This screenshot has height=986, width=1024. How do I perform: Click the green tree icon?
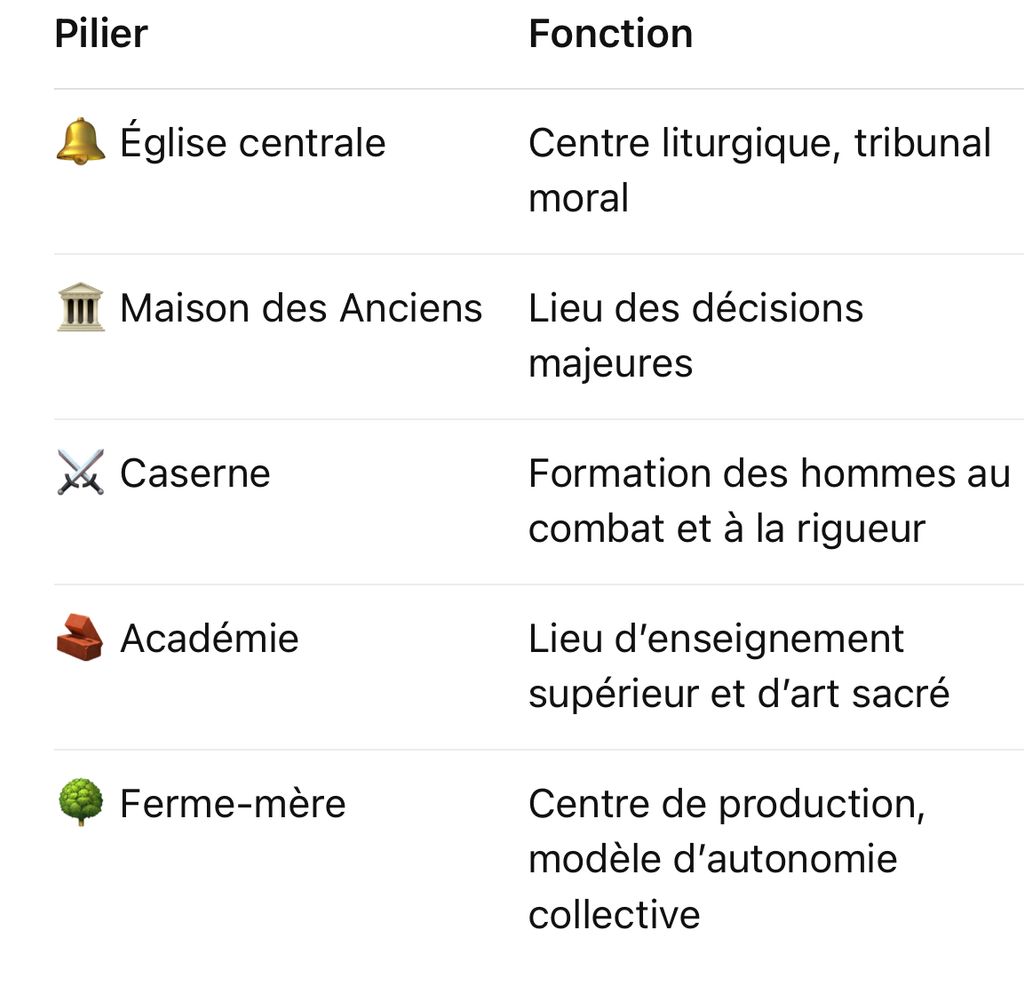[x=80, y=803]
